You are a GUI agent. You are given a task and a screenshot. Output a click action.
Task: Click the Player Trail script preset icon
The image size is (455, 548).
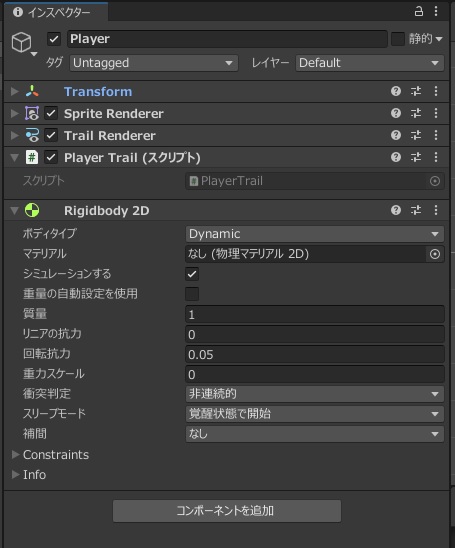click(x=416, y=157)
